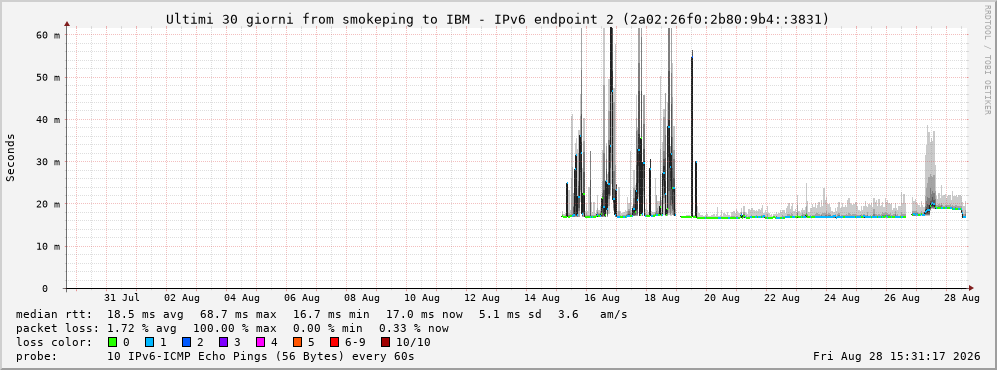This screenshot has width=997, height=370.
Task: Click the 20 m y-axis label
Action: pos(49,204)
